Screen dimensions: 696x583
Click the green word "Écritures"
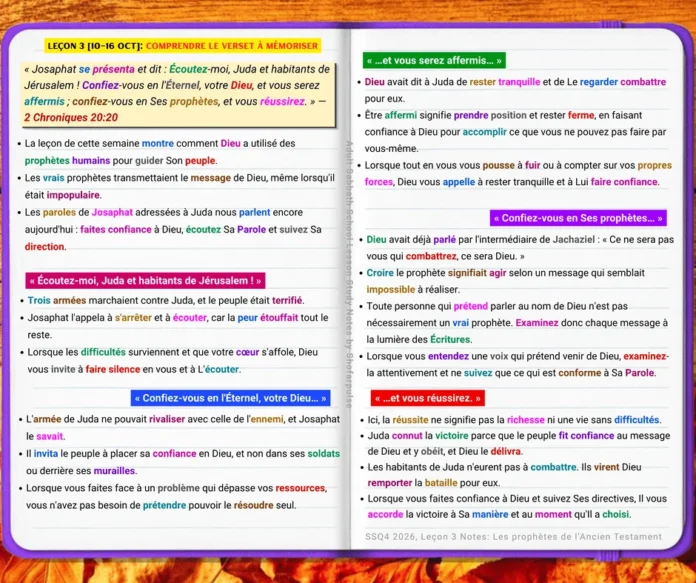[450, 339]
